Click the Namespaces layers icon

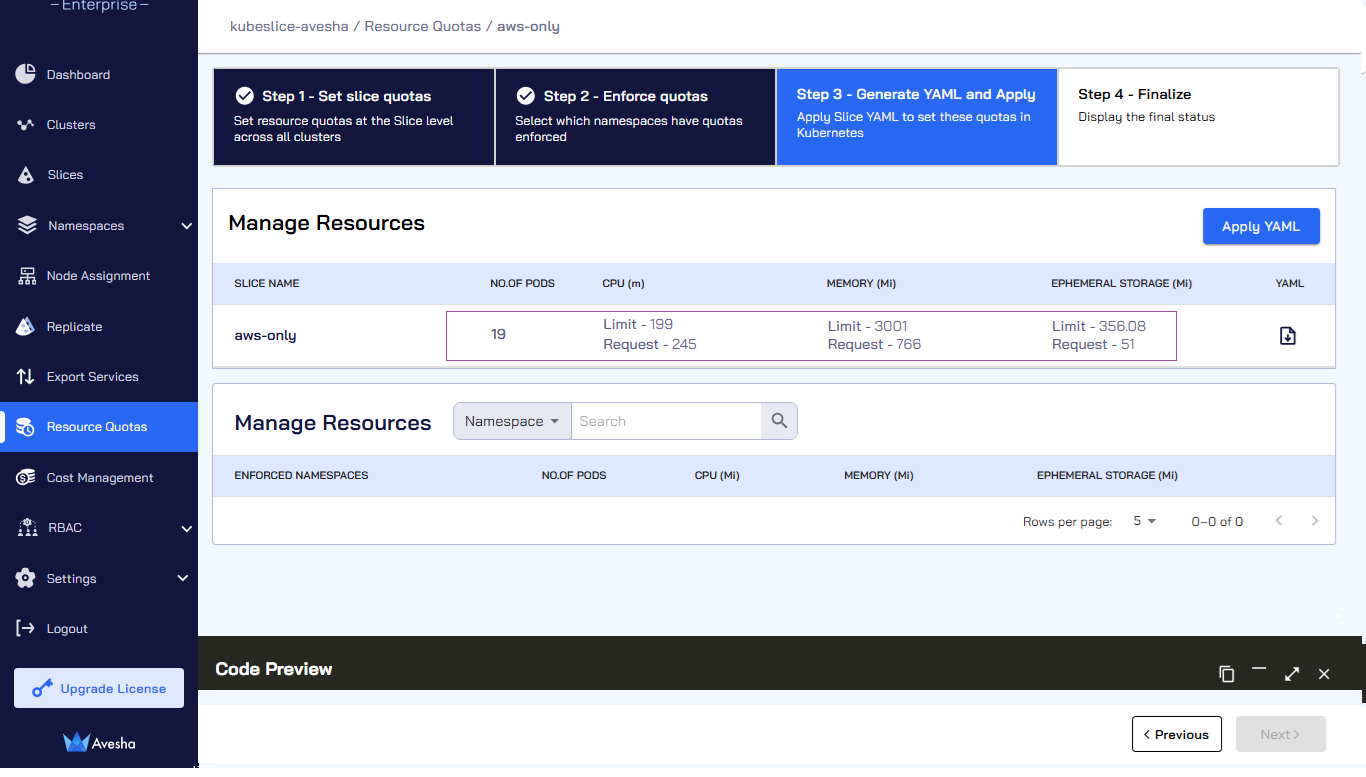(27, 226)
